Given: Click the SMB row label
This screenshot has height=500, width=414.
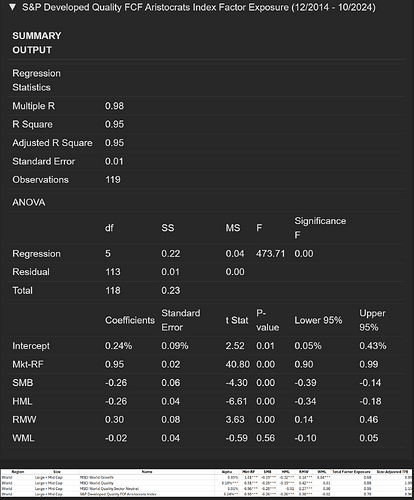Looking at the screenshot, I should [23, 383].
